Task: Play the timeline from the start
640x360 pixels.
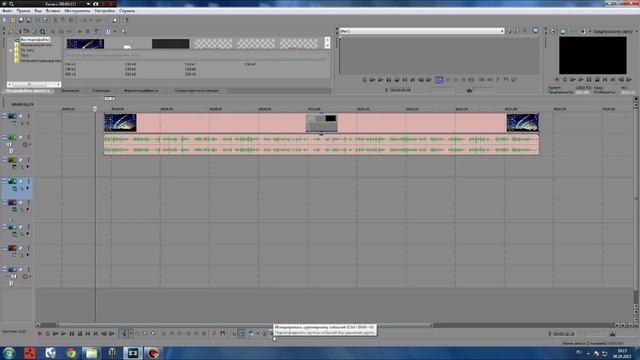Action: (56, 333)
